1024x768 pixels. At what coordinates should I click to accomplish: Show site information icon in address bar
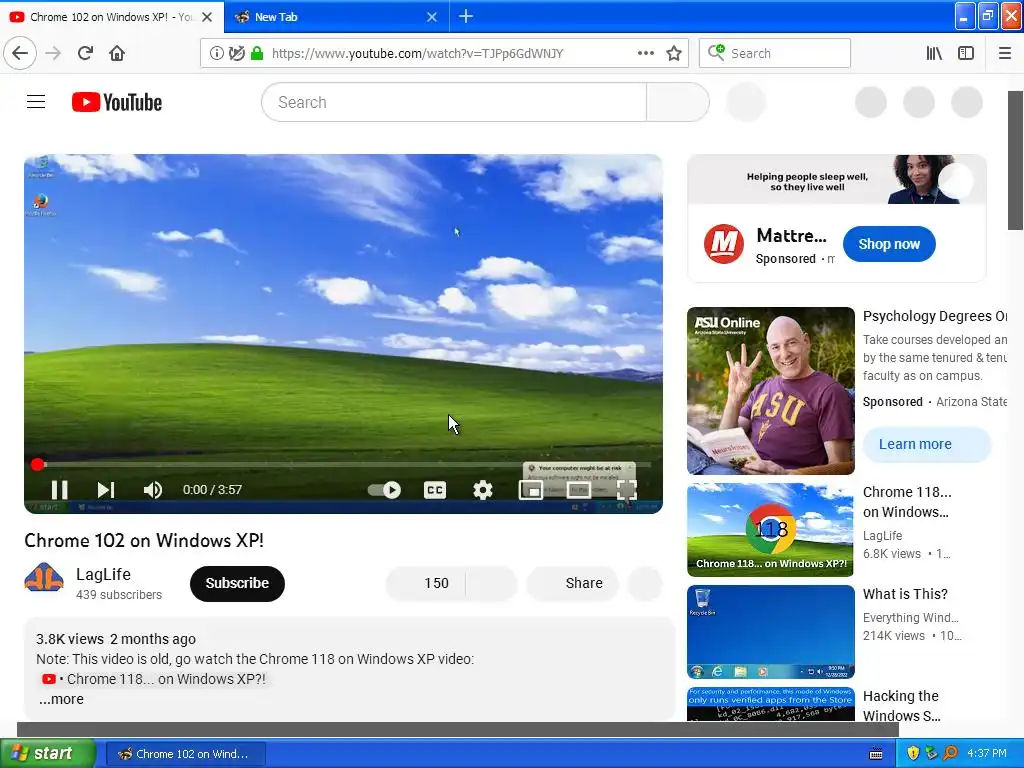click(x=216, y=53)
